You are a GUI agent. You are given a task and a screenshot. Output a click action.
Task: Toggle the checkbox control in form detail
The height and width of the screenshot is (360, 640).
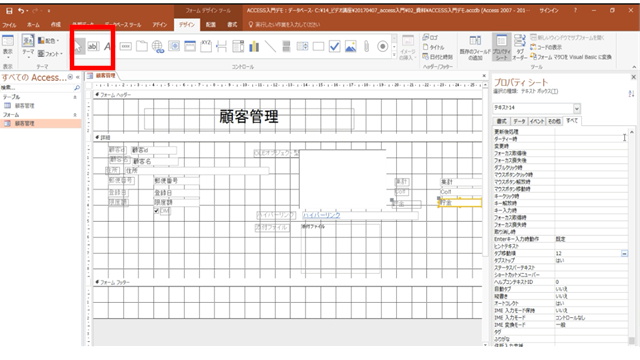[156, 211]
